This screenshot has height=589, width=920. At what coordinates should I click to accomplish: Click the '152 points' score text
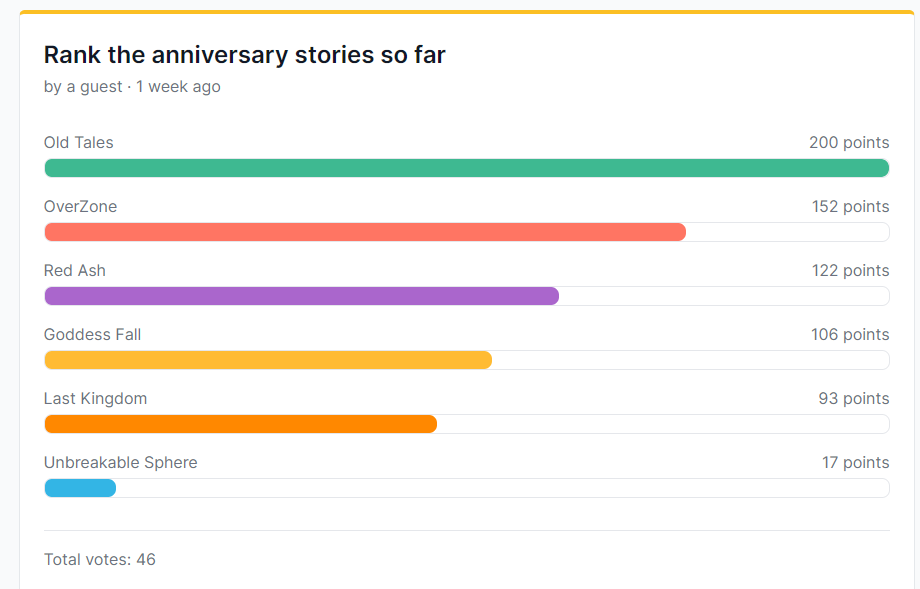tap(850, 207)
